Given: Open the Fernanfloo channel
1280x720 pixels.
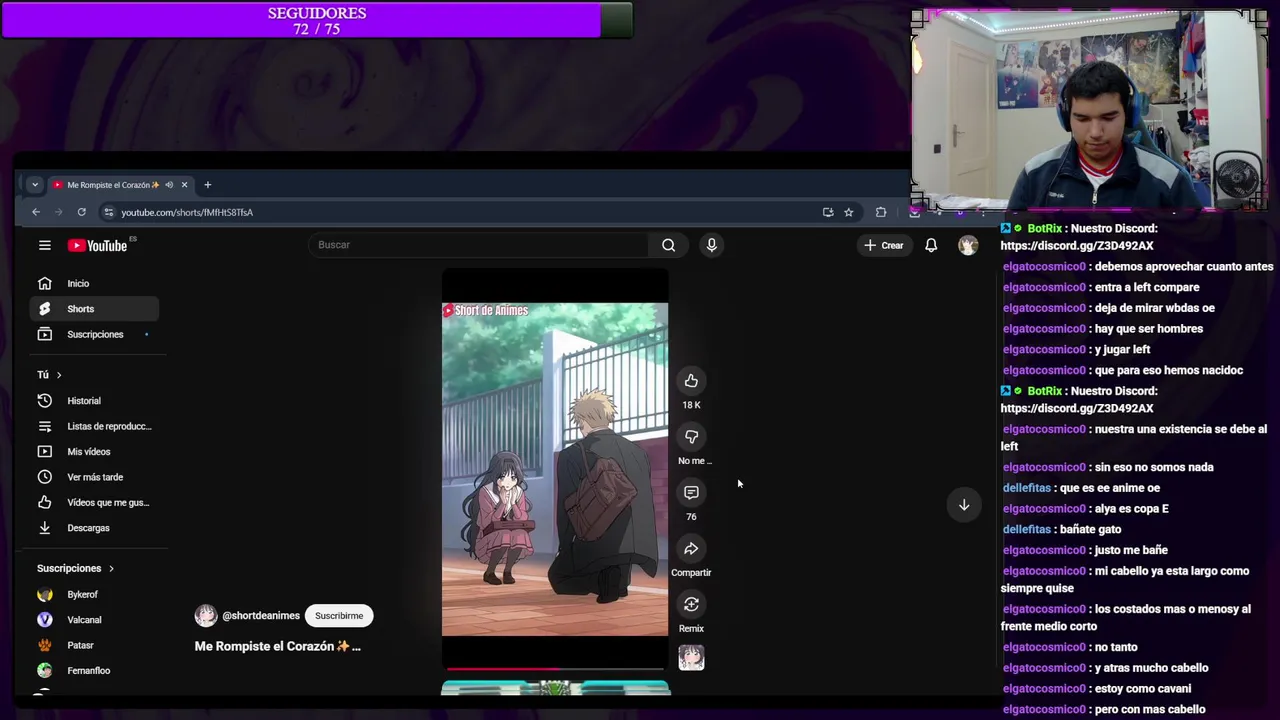Looking at the screenshot, I should (94, 671).
